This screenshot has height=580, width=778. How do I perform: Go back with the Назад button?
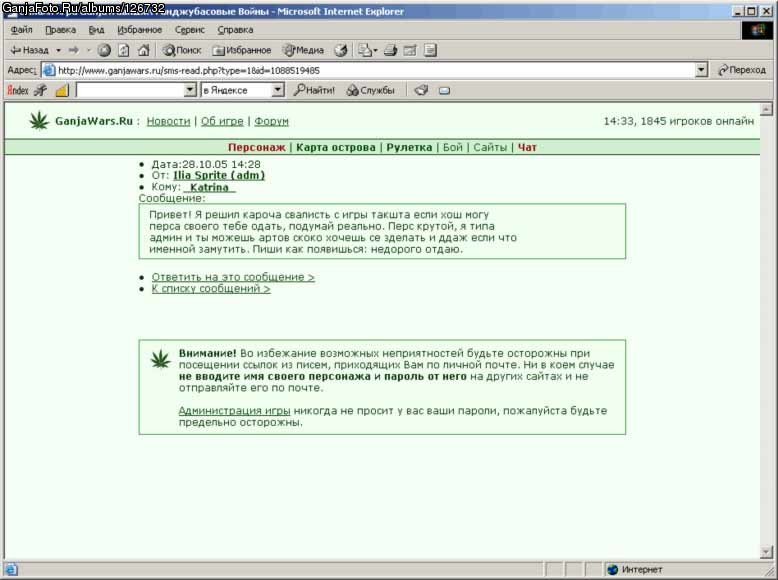30,50
